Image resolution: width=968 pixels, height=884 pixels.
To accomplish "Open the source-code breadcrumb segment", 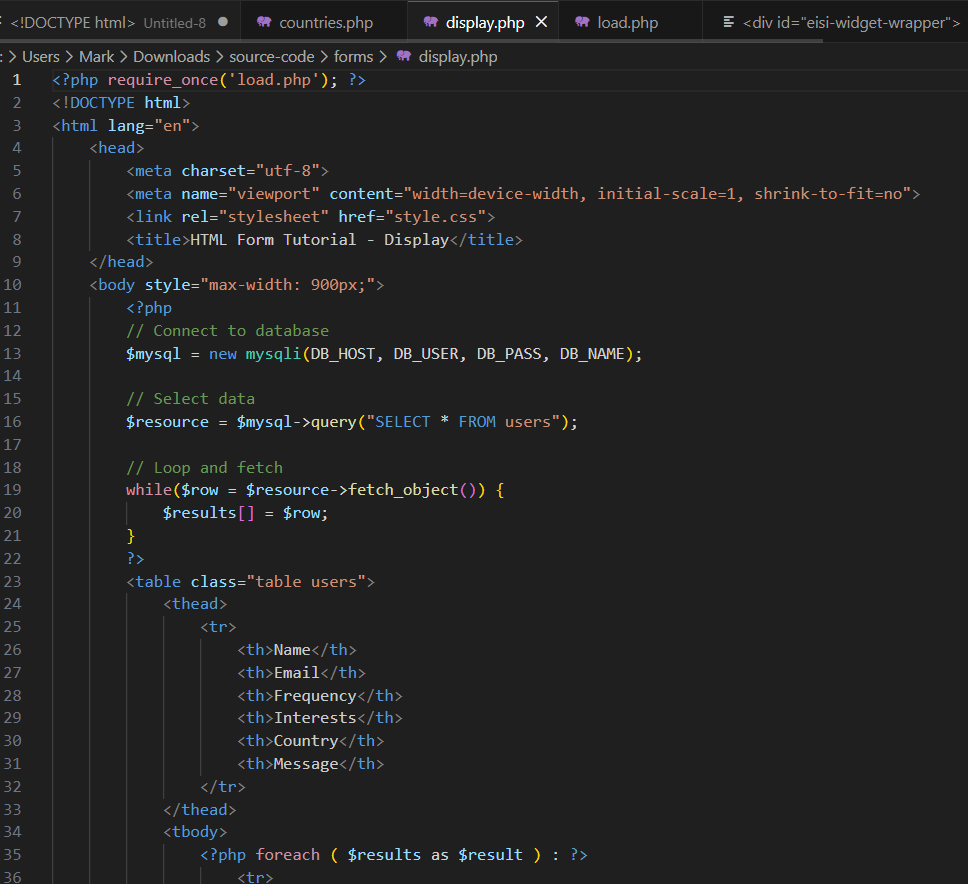I will coord(272,57).
